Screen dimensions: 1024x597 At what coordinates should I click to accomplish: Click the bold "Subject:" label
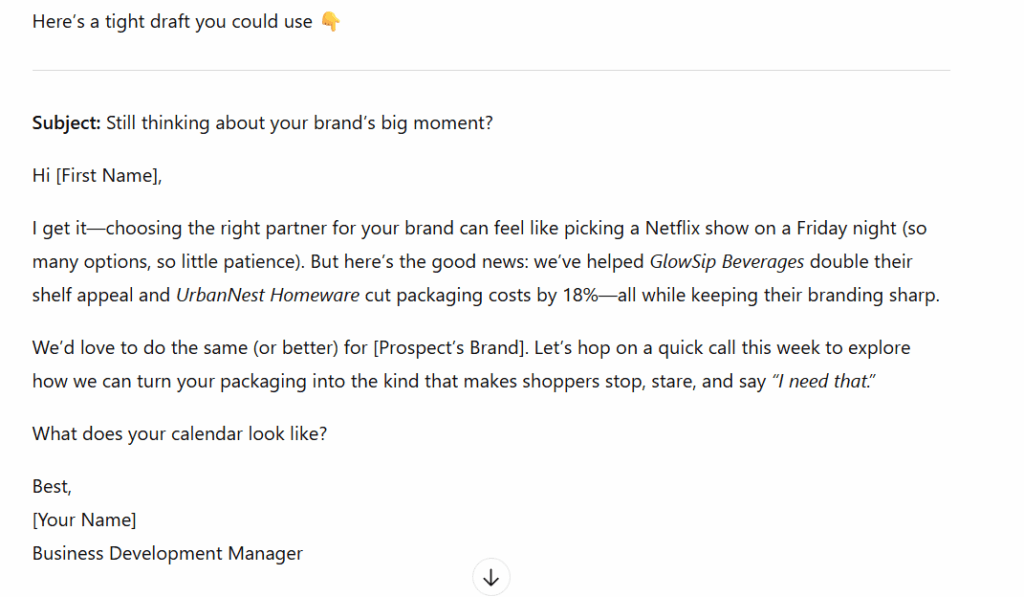(x=66, y=124)
